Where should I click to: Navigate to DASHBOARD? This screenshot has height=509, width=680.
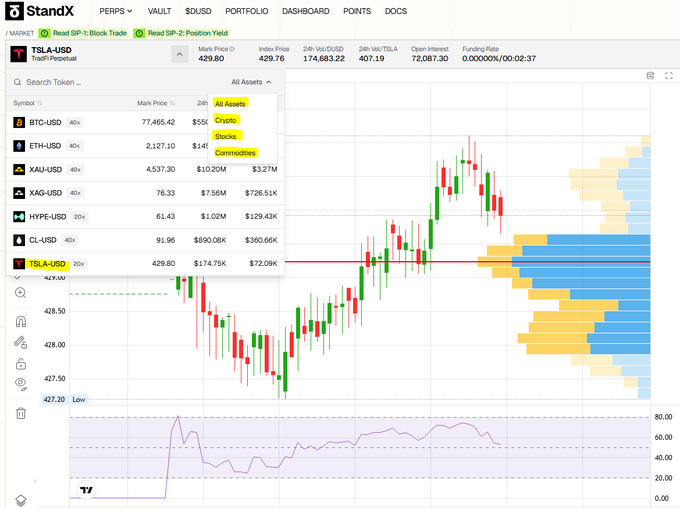[306, 11]
